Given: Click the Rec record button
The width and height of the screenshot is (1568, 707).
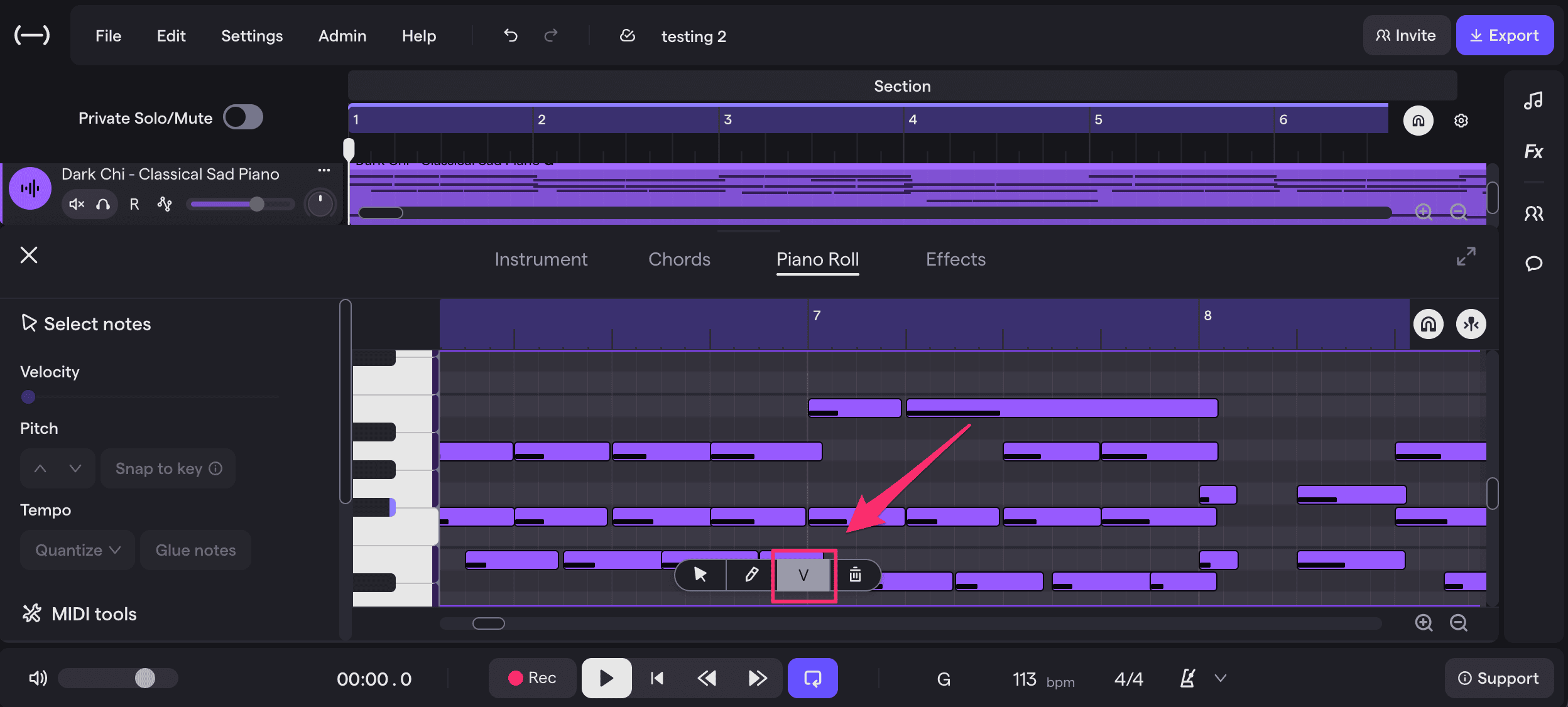Looking at the screenshot, I should click(532, 678).
